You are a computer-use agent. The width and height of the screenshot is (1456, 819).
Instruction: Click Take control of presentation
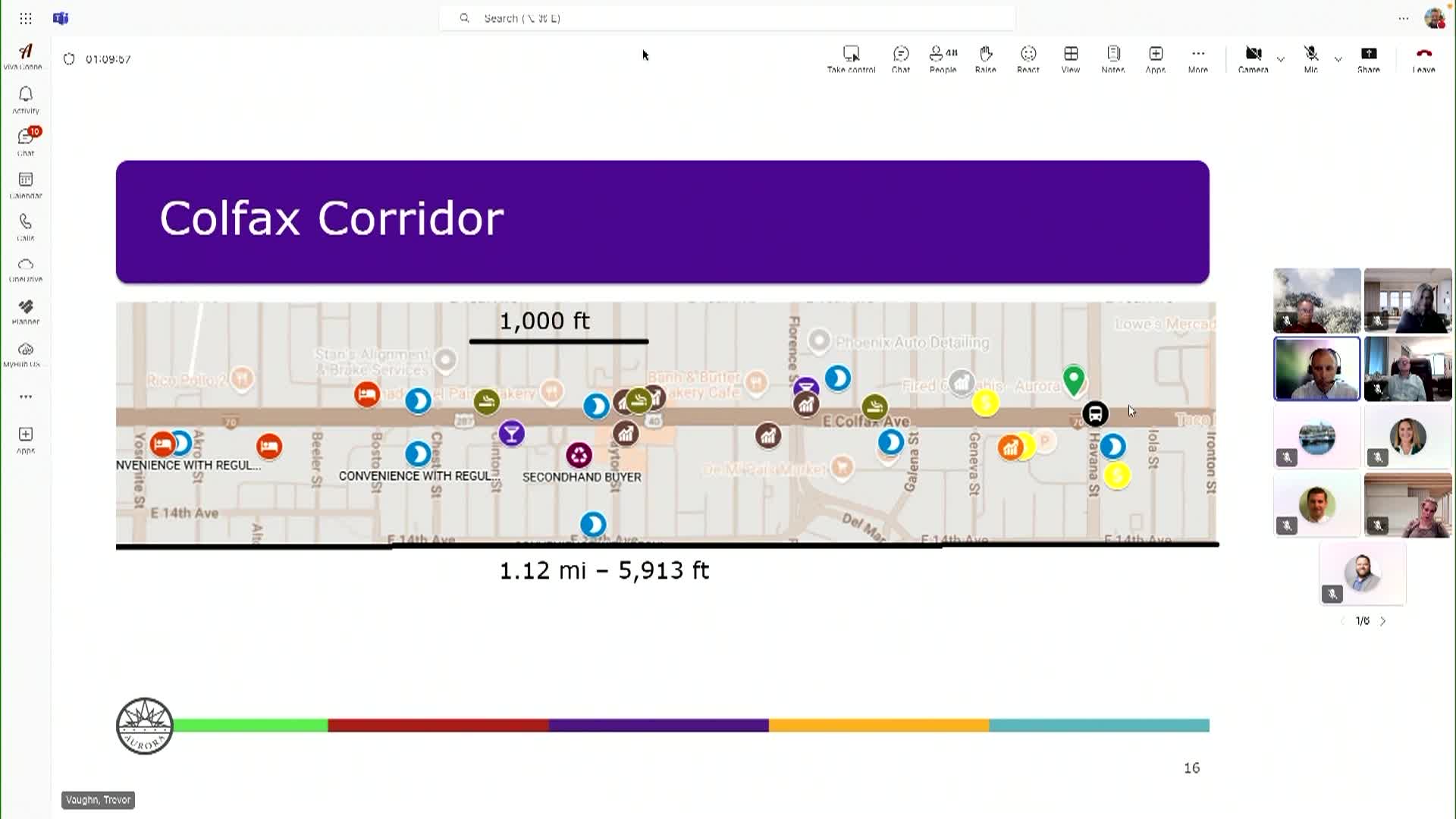pos(851,58)
